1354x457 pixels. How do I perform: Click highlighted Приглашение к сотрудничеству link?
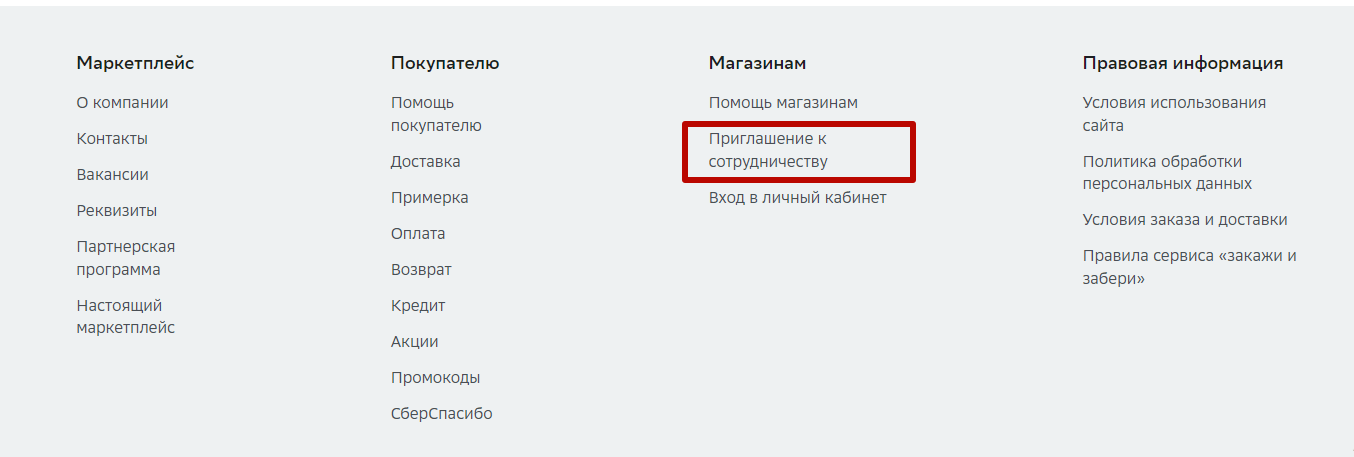coord(768,149)
